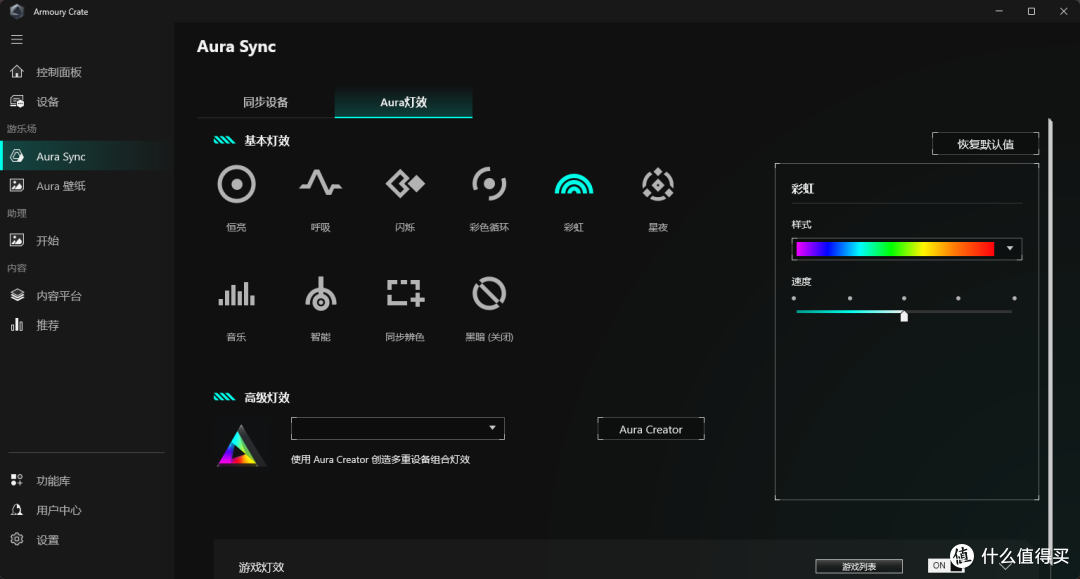Select the 恒亮 static lighting effect icon
Image resolution: width=1080 pixels, height=579 pixels.
tap(236, 185)
